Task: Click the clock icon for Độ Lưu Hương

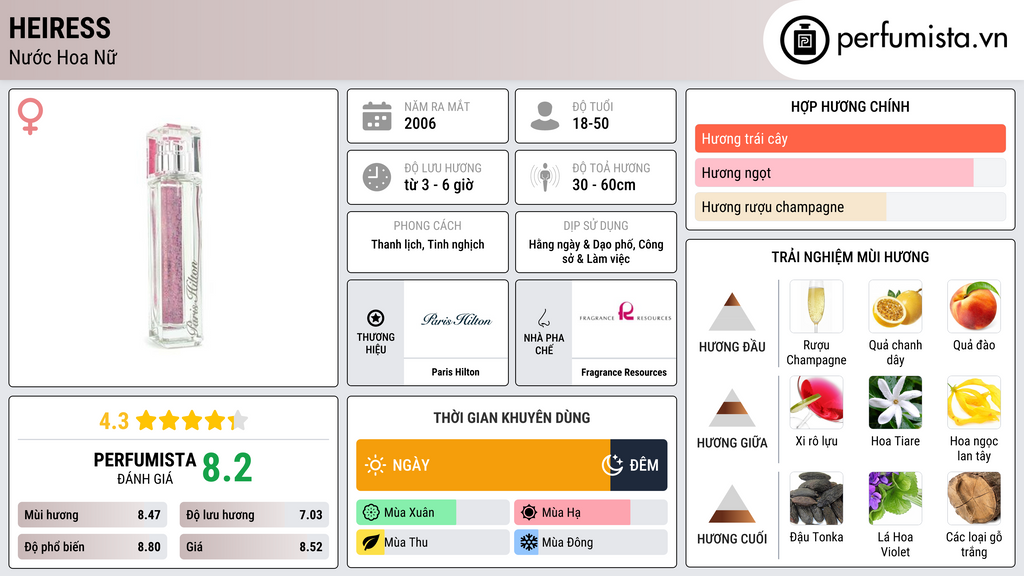Action: click(377, 177)
